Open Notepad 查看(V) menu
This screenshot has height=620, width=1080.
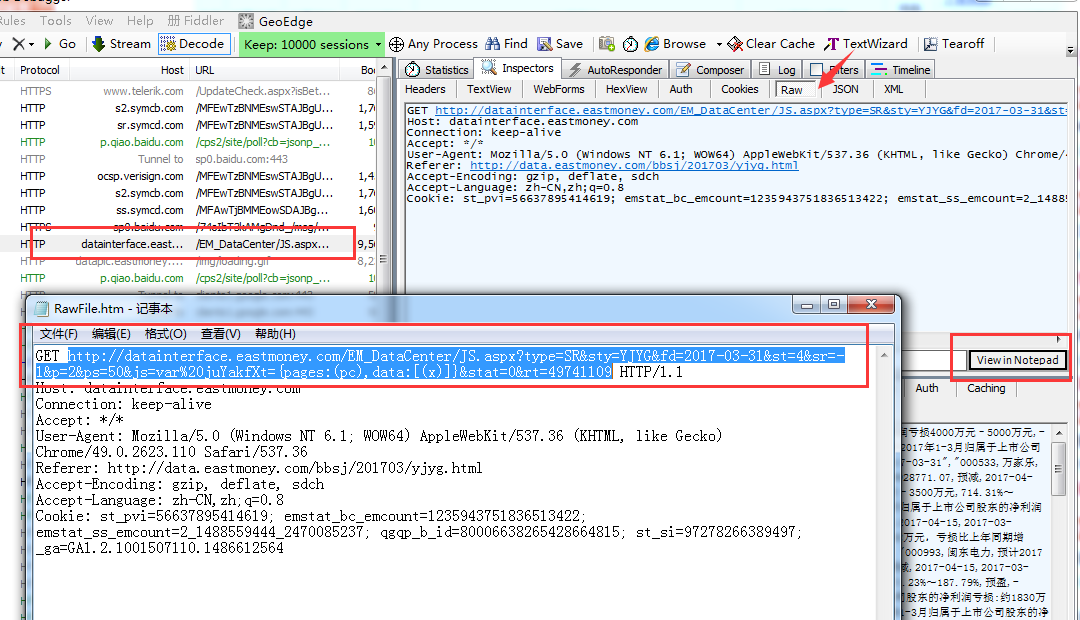pos(221,334)
